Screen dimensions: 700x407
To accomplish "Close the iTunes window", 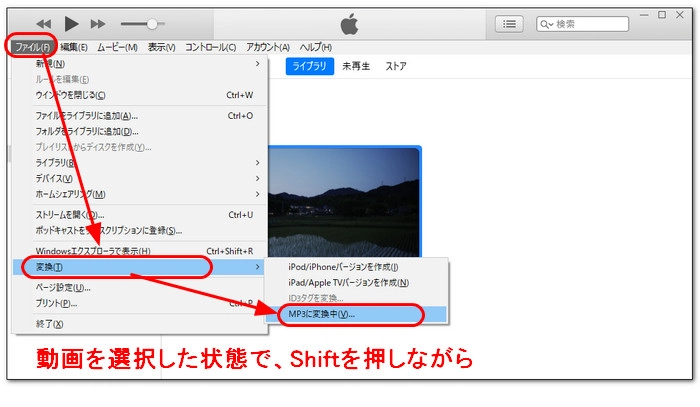I will point(680,15).
